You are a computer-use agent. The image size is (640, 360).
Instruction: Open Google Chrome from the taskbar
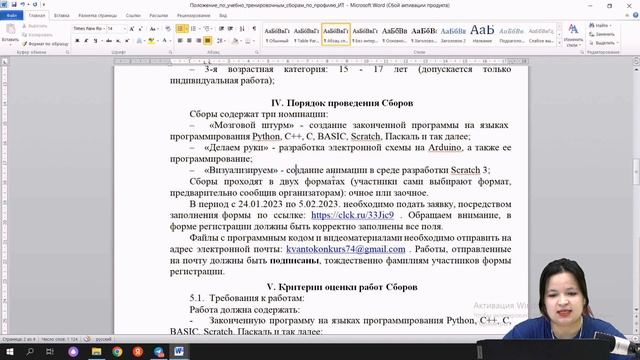click(x=117, y=351)
